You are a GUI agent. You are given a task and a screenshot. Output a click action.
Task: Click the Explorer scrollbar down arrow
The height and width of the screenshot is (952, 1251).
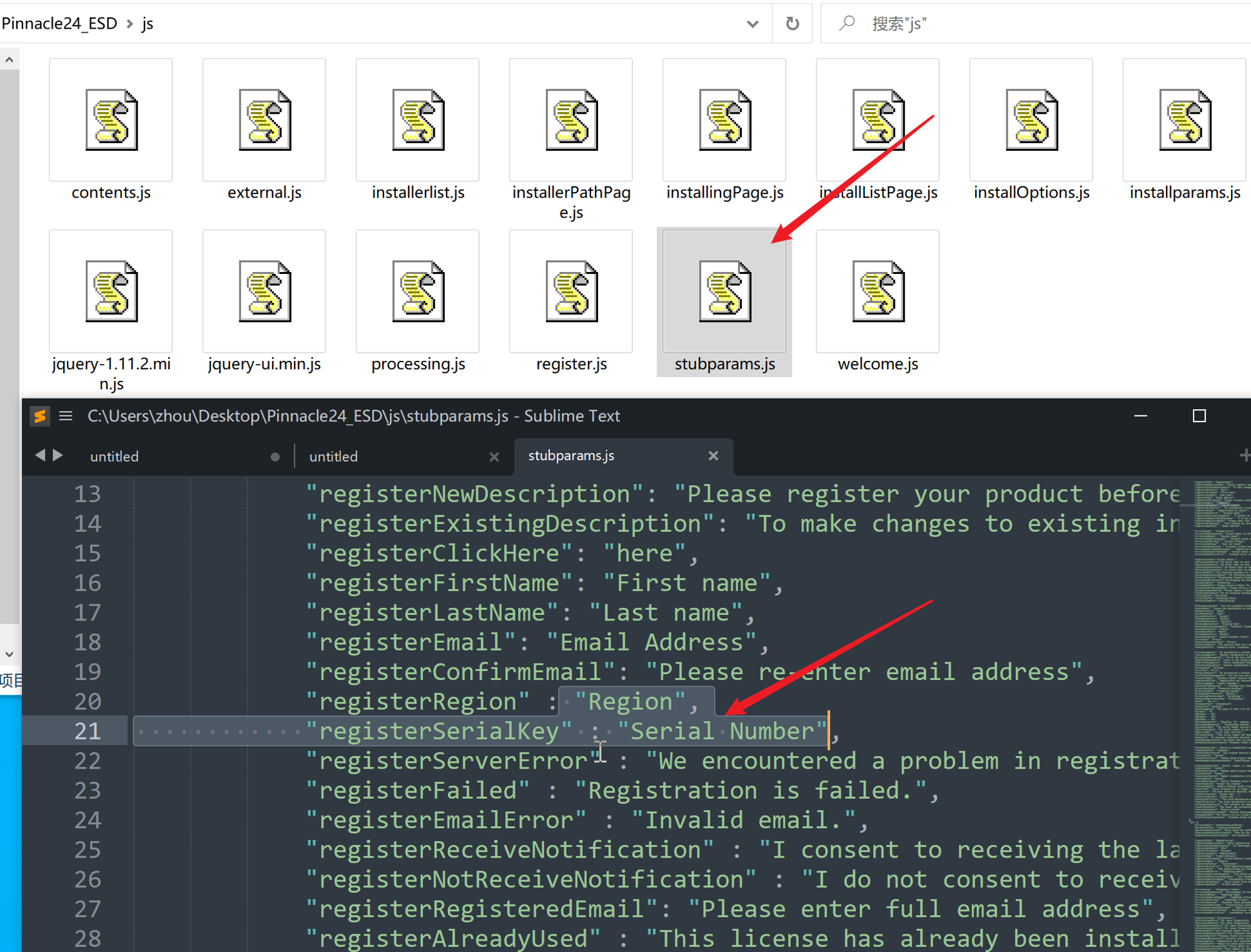pos(9,654)
